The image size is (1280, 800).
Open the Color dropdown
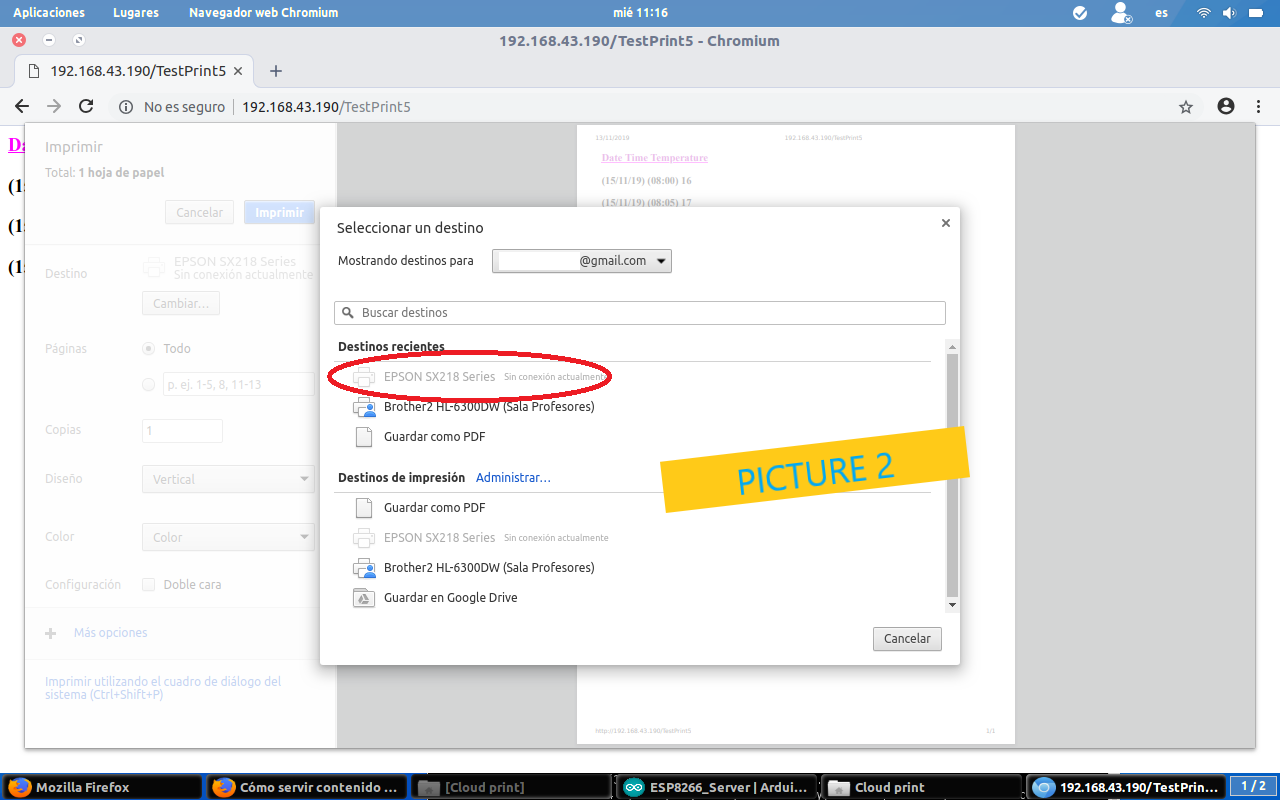228,537
